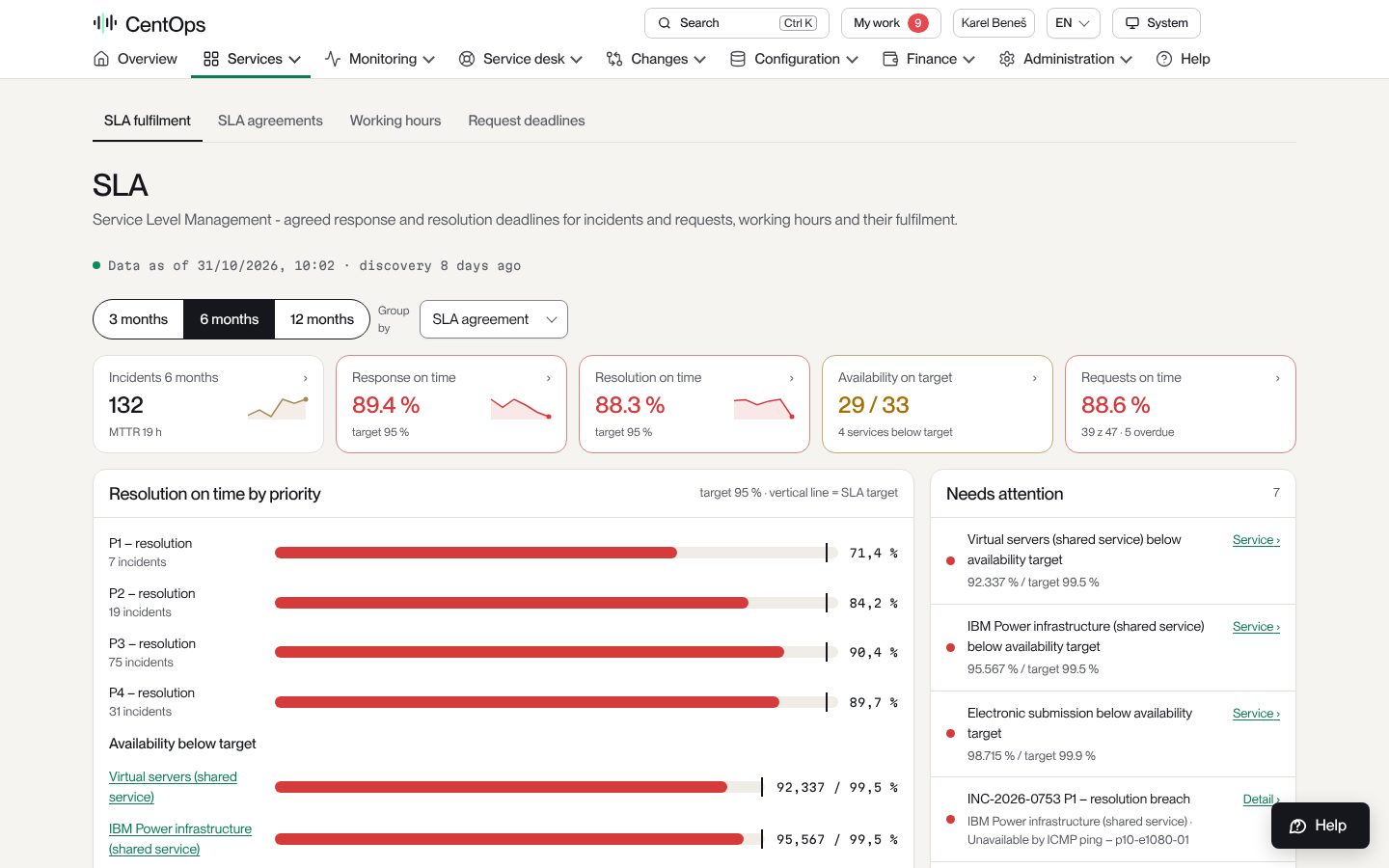Open the Detail link for INC-2026-0753
This screenshot has width=1389, height=868.
[x=1261, y=800]
